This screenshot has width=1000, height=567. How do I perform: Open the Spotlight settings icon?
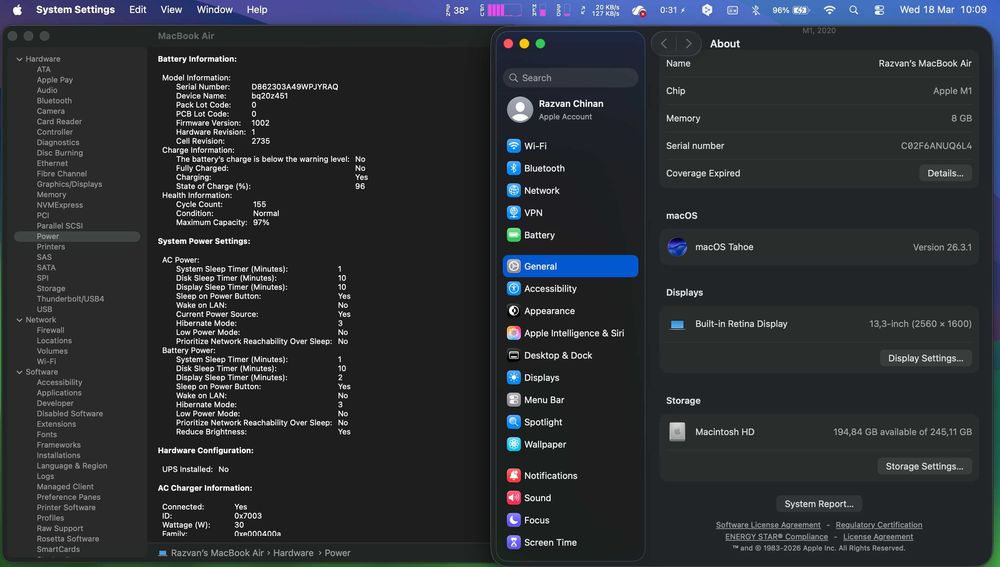(513, 422)
